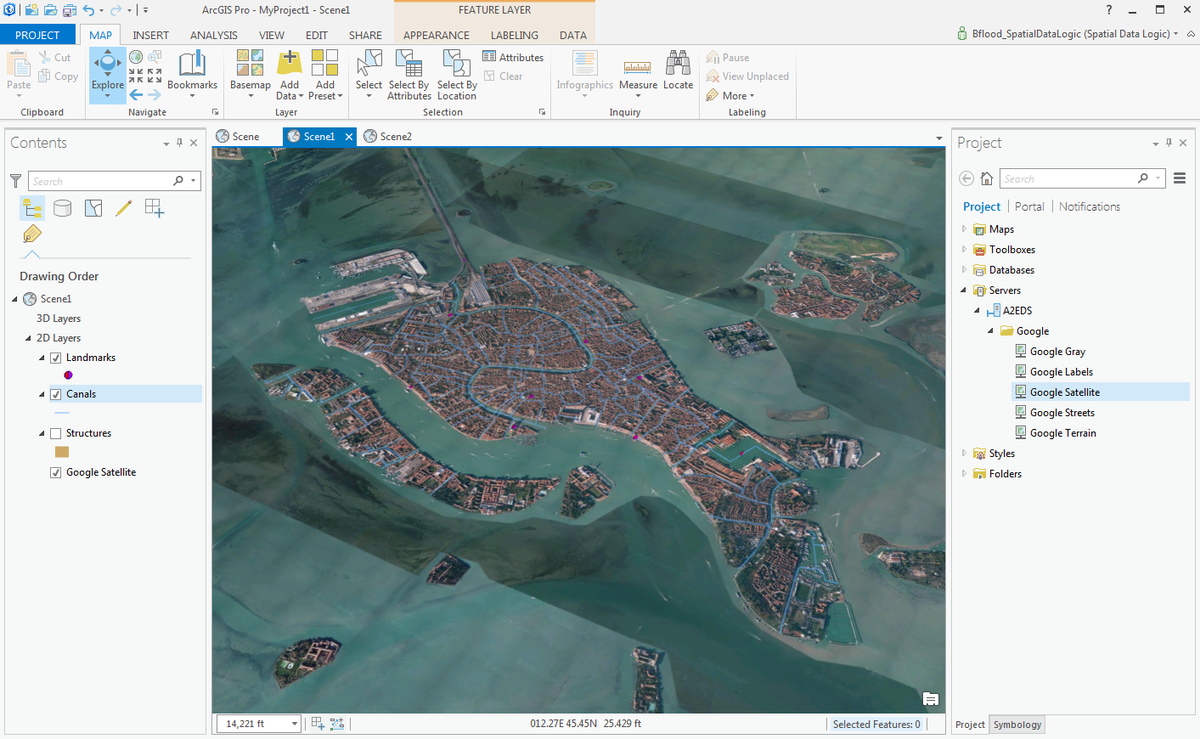Collapse the 2D Layers group

(x=28, y=338)
